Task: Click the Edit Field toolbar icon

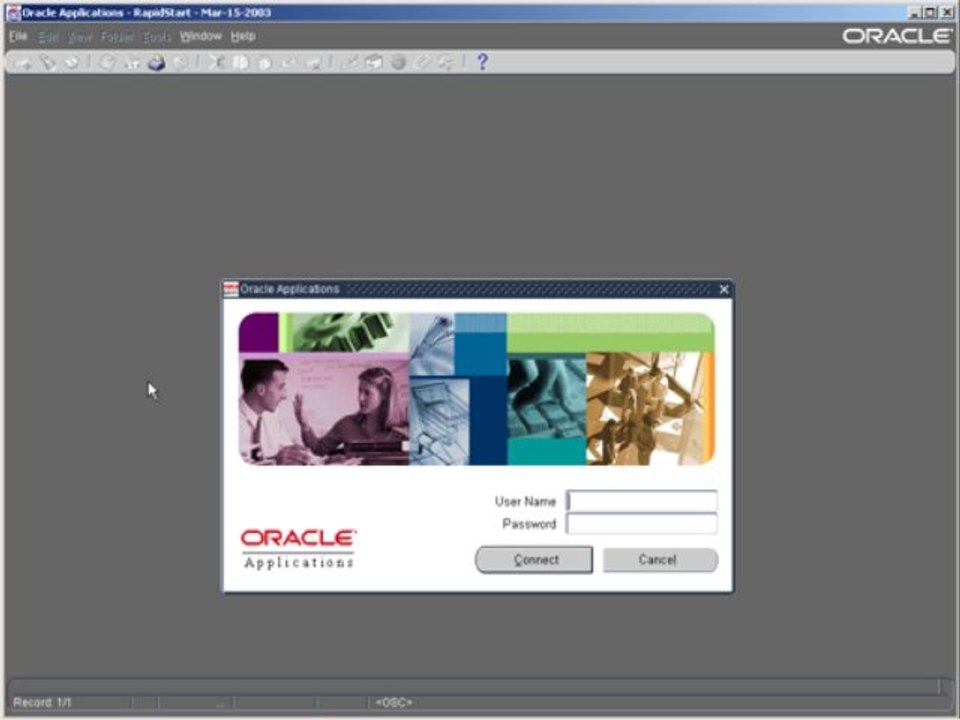Action: click(348, 63)
